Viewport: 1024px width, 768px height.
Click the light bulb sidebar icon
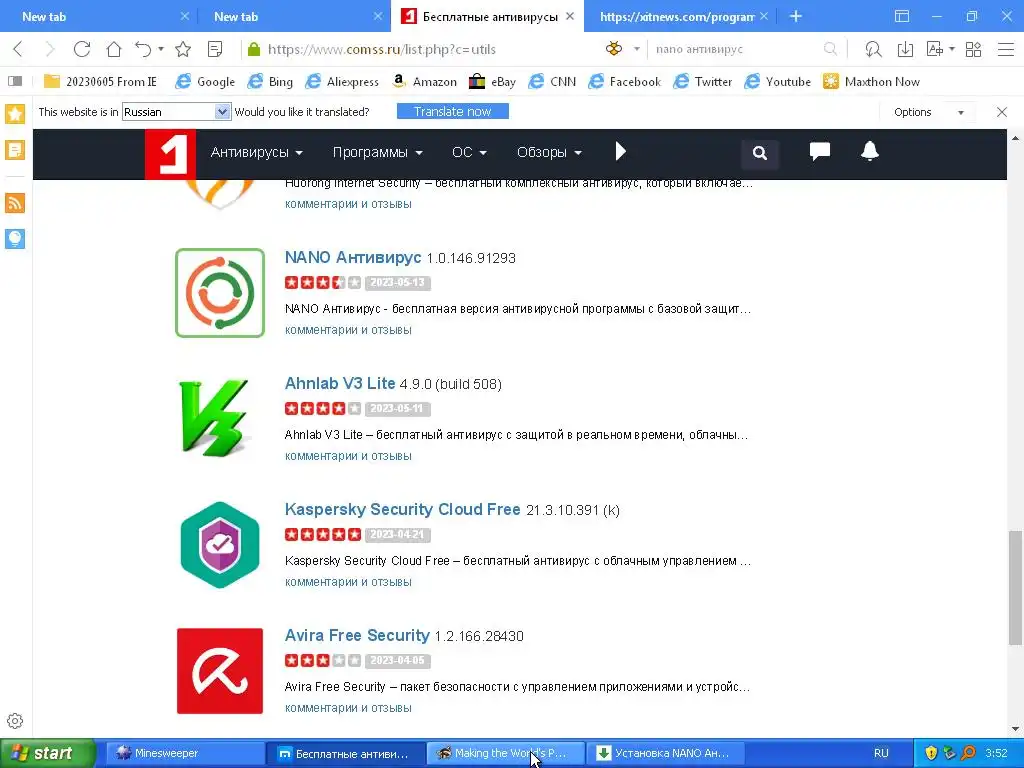15,238
